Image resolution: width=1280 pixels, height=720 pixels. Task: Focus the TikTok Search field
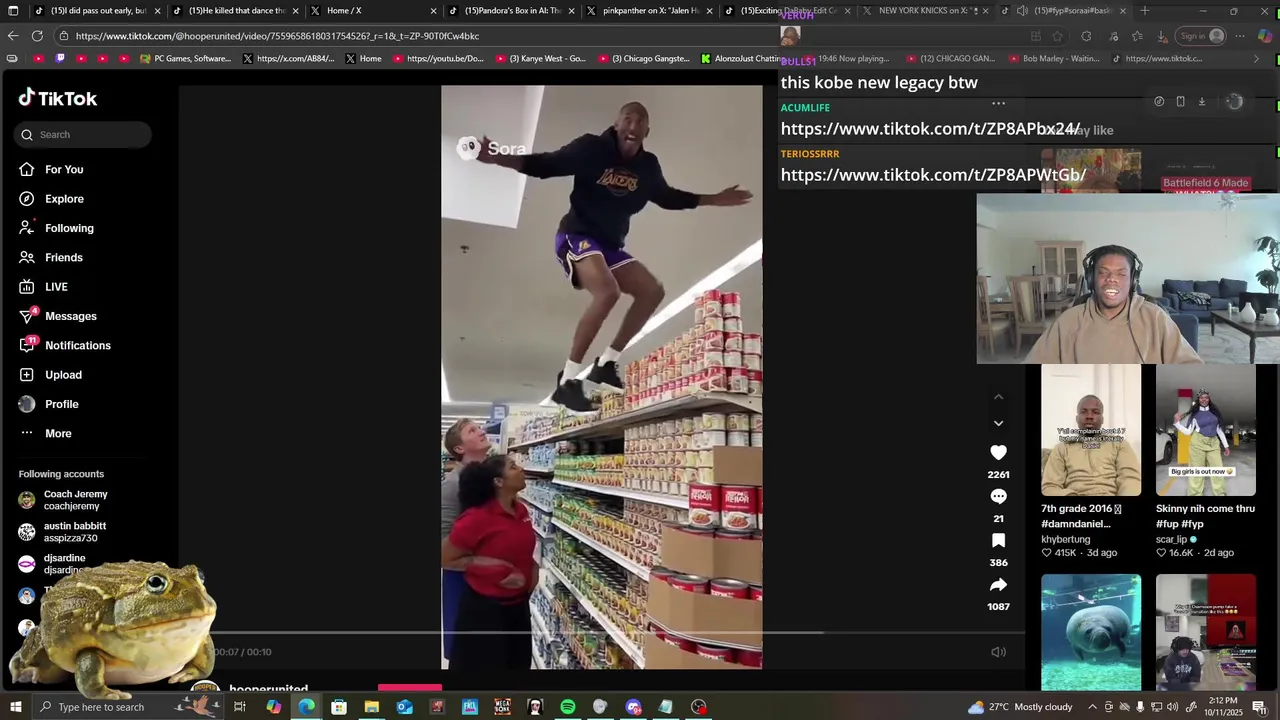[x=83, y=134]
